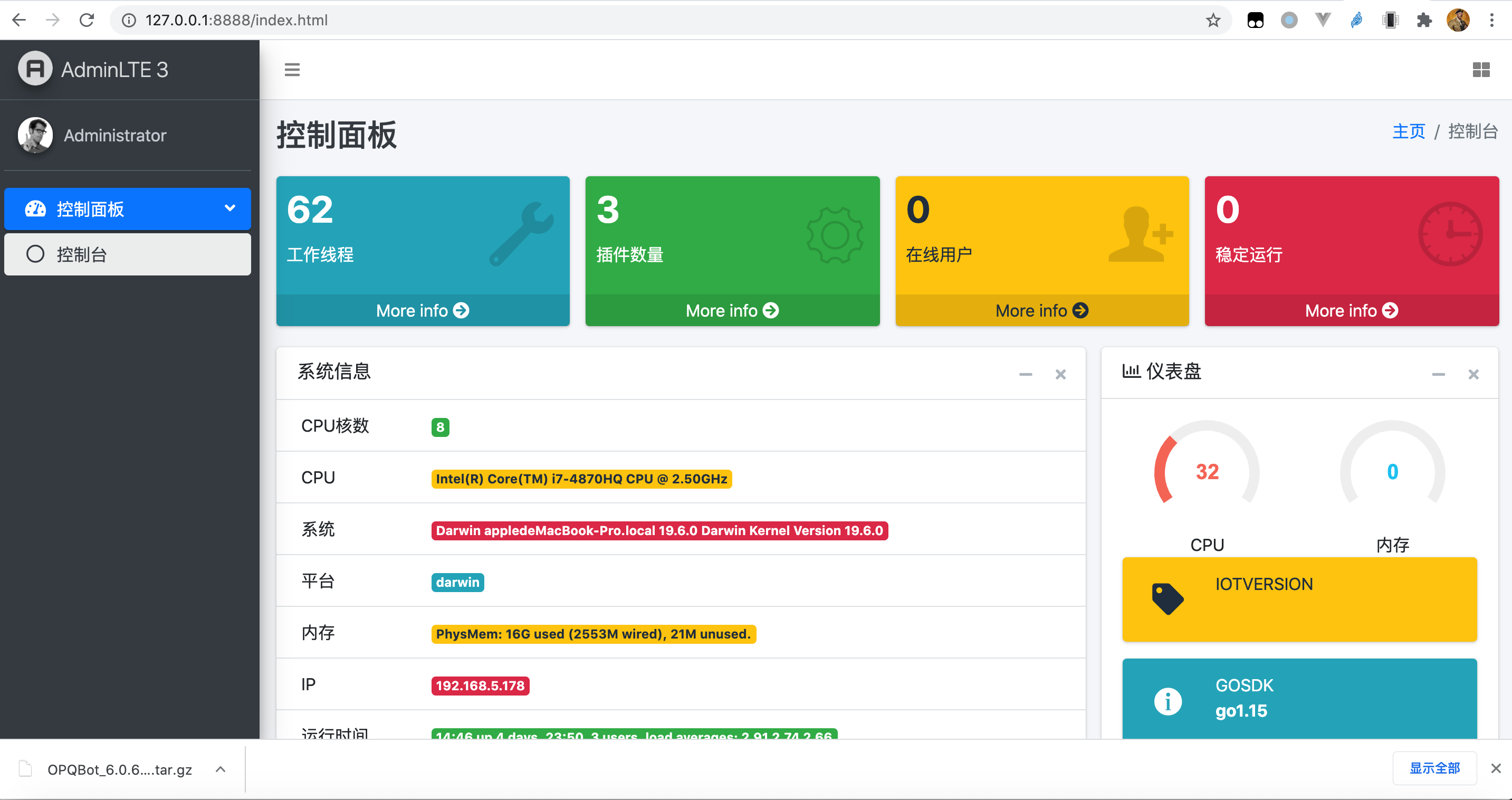
Task: Collapse the 控制面板 menu chevron
Action: point(230,208)
